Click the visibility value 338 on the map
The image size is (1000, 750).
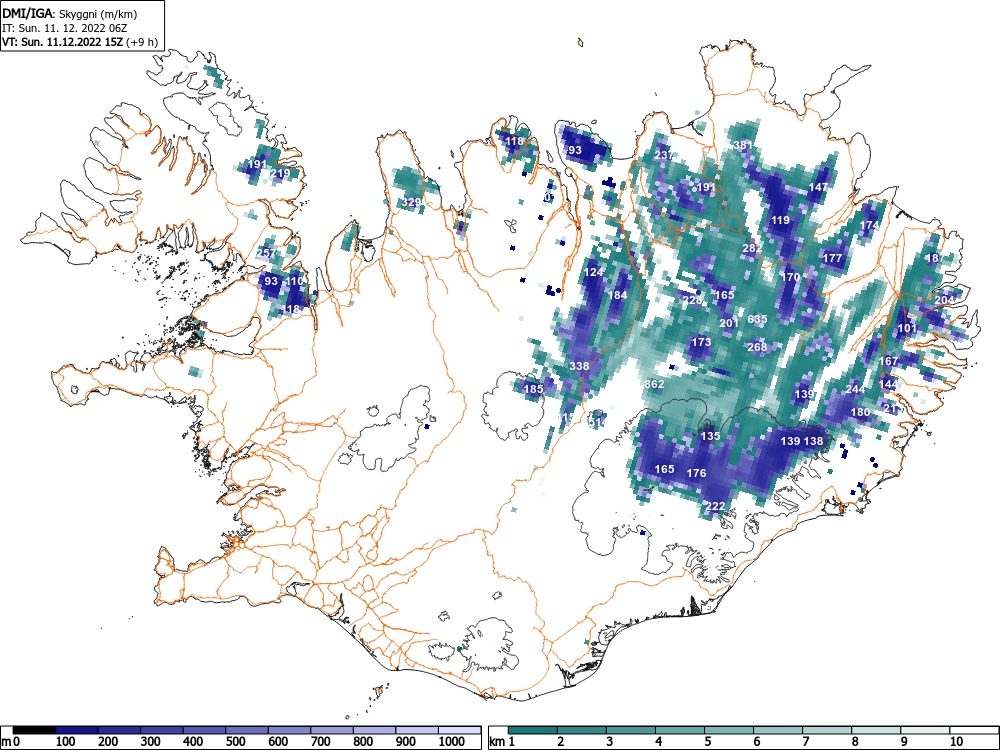[x=579, y=366]
